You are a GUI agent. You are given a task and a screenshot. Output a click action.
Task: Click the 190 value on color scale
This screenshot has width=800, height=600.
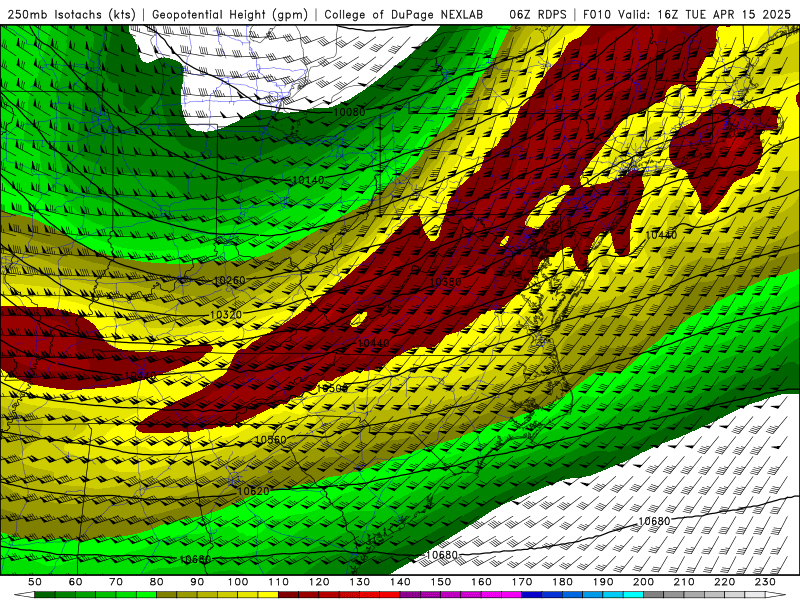click(x=603, y=582)
